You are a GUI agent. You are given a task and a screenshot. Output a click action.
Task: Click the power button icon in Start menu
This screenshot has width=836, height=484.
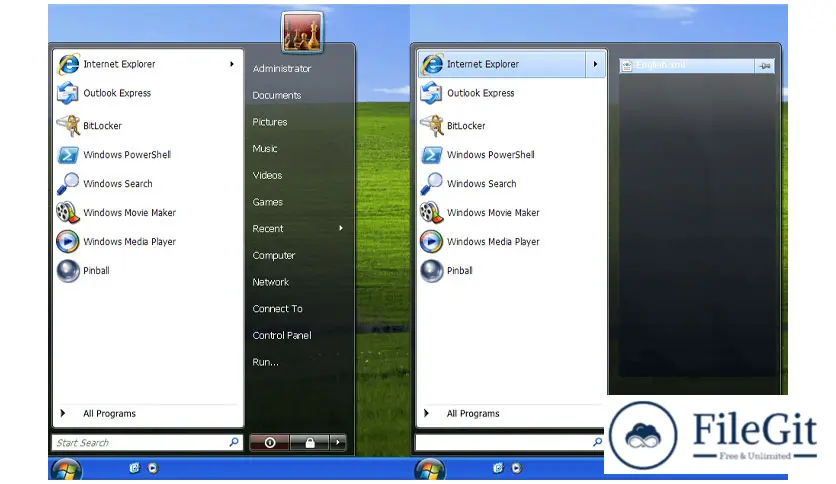click(x=270, y=442)
